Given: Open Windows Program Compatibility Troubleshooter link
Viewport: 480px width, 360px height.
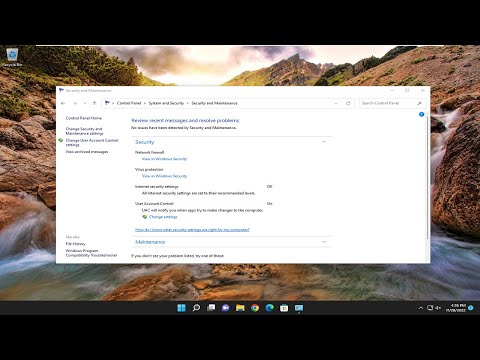Looking at the screenshot, I should pyautogui.click(x=91, y=253).
